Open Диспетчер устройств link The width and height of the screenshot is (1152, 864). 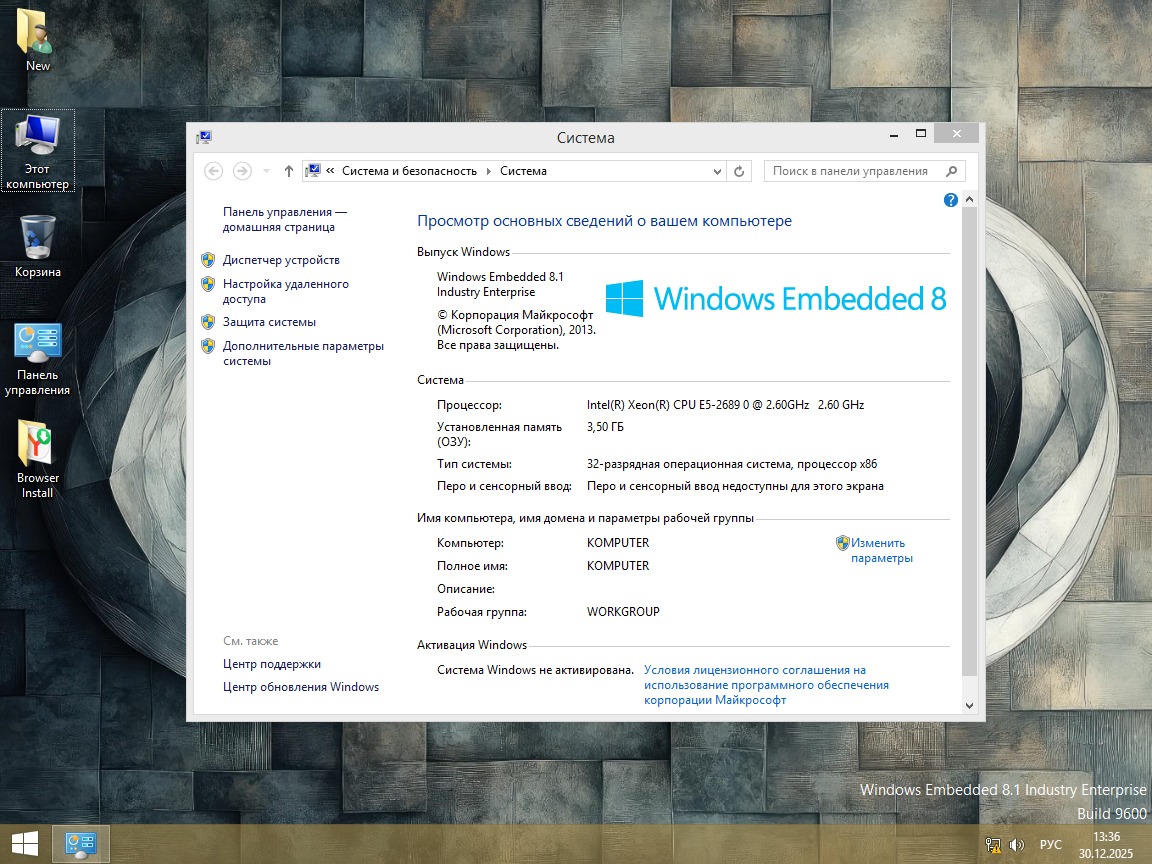click(x=281, y=260)
